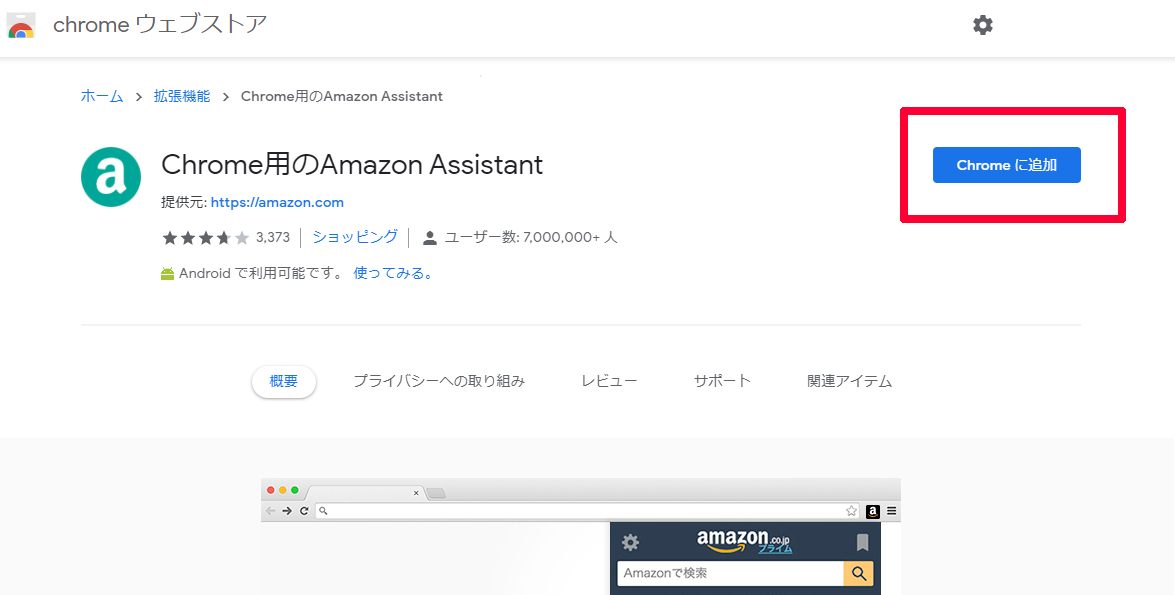Click the Chrome用のAmazon Assistant heading

click(352, 165)
